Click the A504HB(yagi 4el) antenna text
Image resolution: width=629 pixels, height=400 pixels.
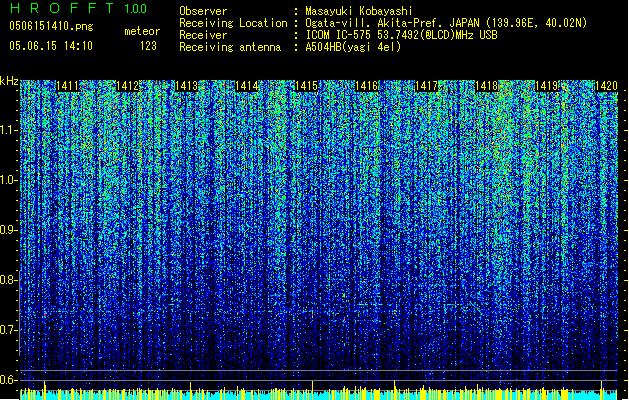[x=353, y=47]
